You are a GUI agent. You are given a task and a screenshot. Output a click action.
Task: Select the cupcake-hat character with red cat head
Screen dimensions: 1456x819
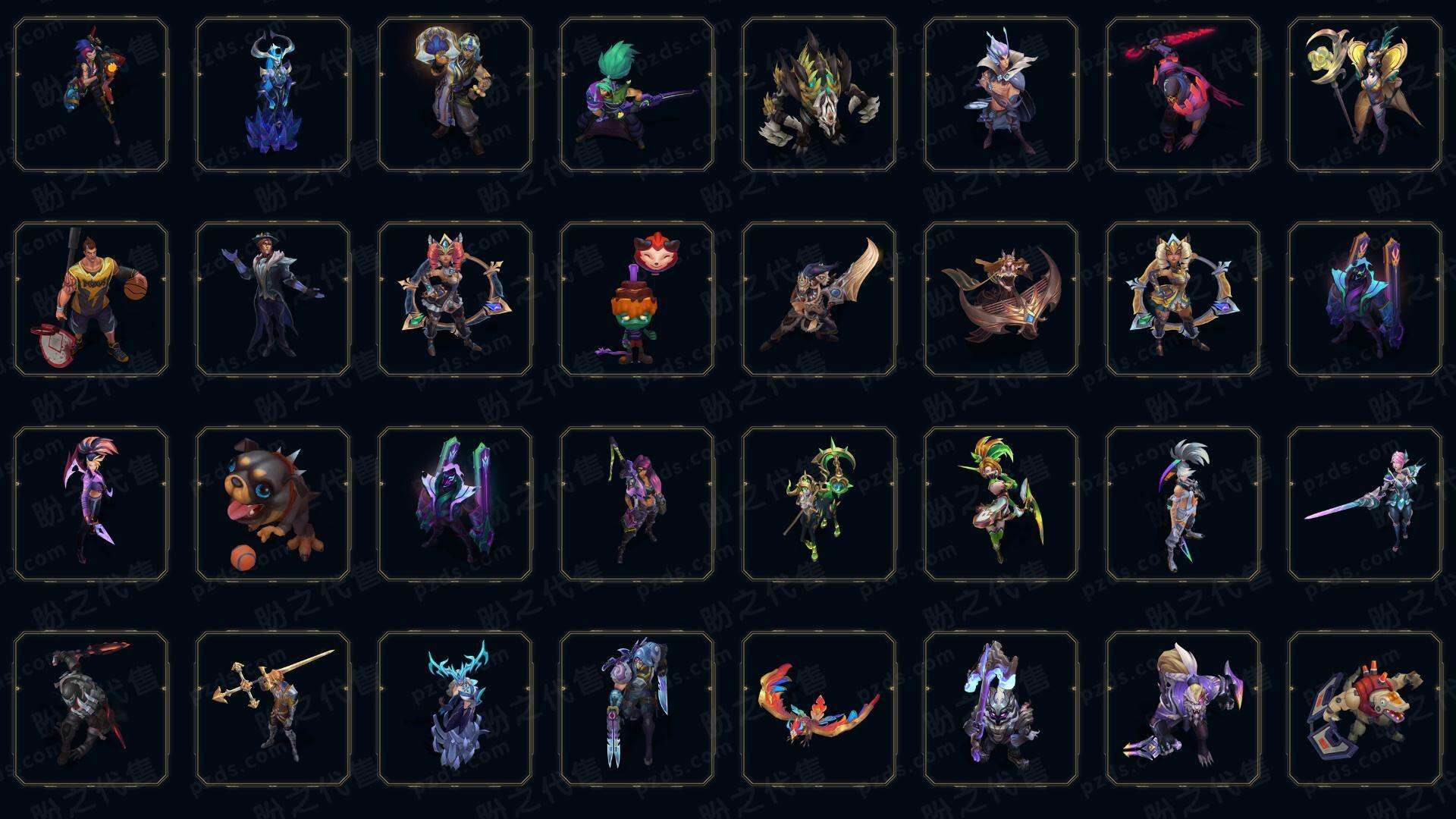(x=637, y=300)
